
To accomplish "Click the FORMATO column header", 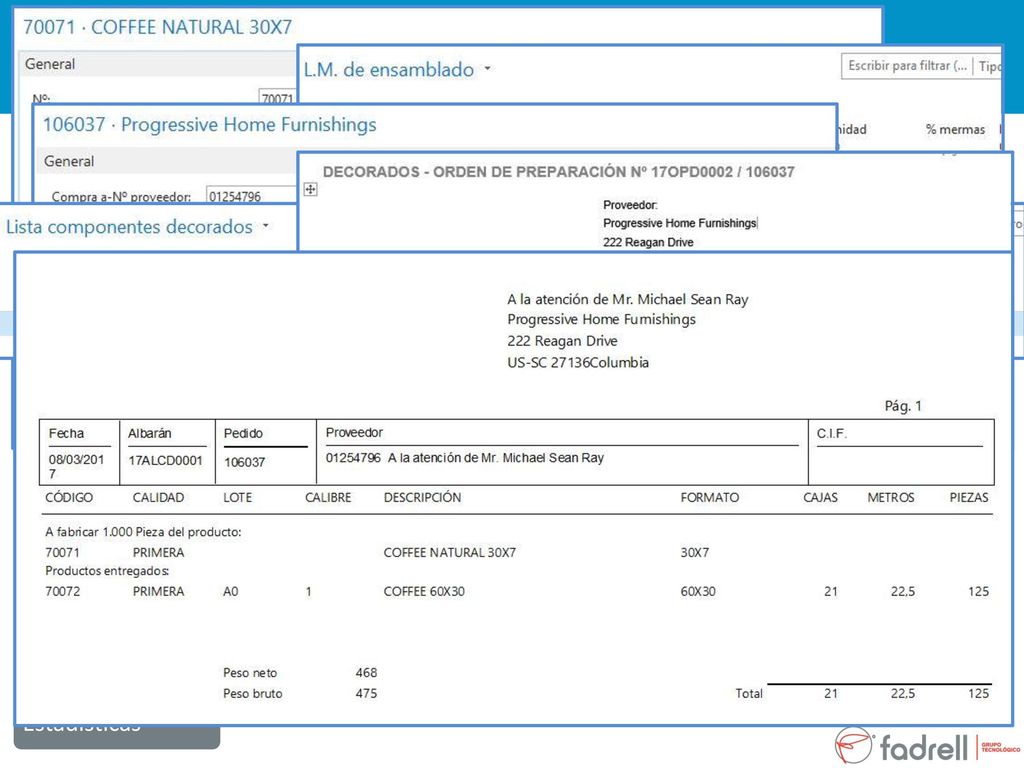I will 709,498.
